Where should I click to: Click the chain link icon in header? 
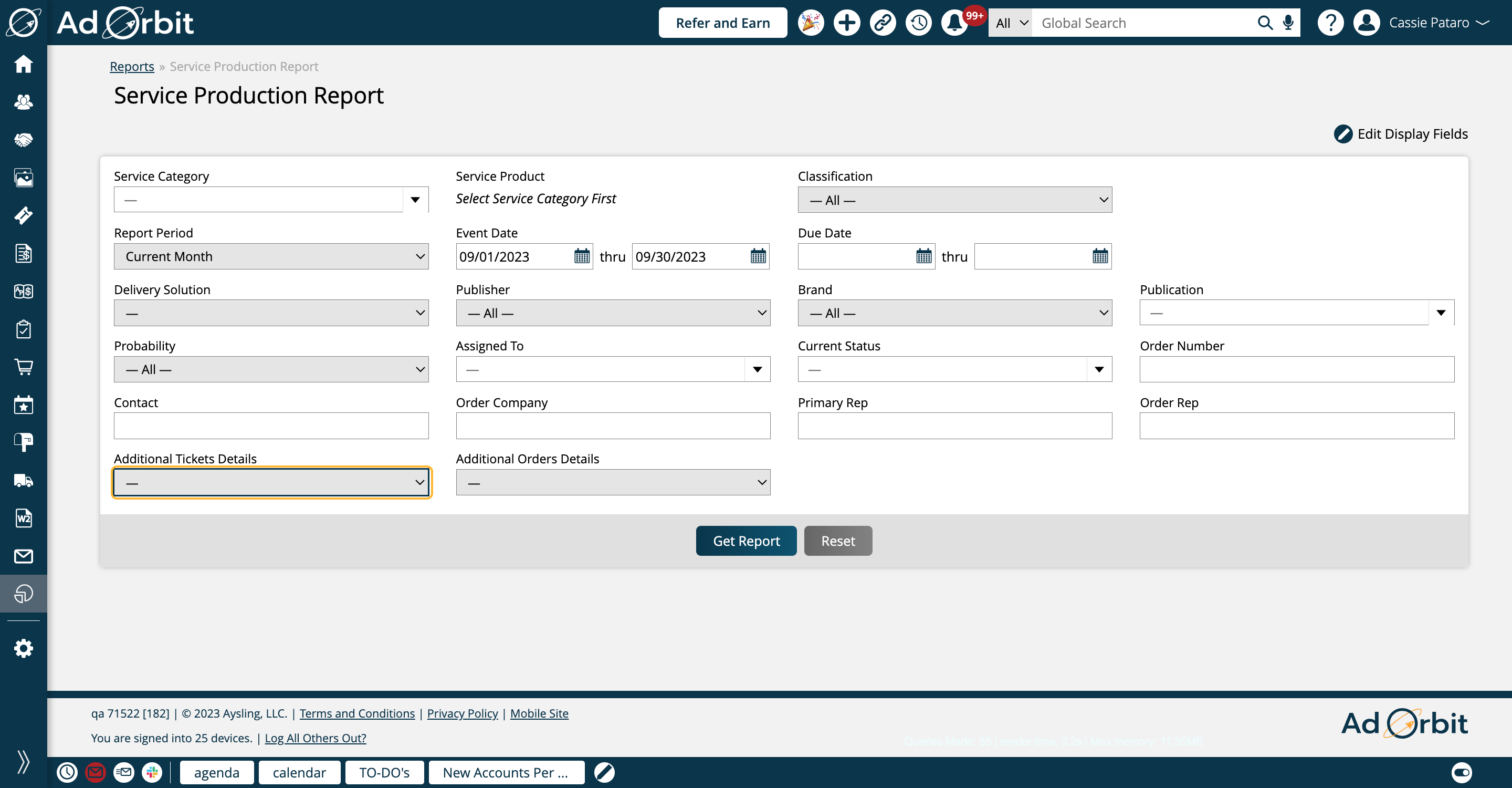click(x=883, y=22)
